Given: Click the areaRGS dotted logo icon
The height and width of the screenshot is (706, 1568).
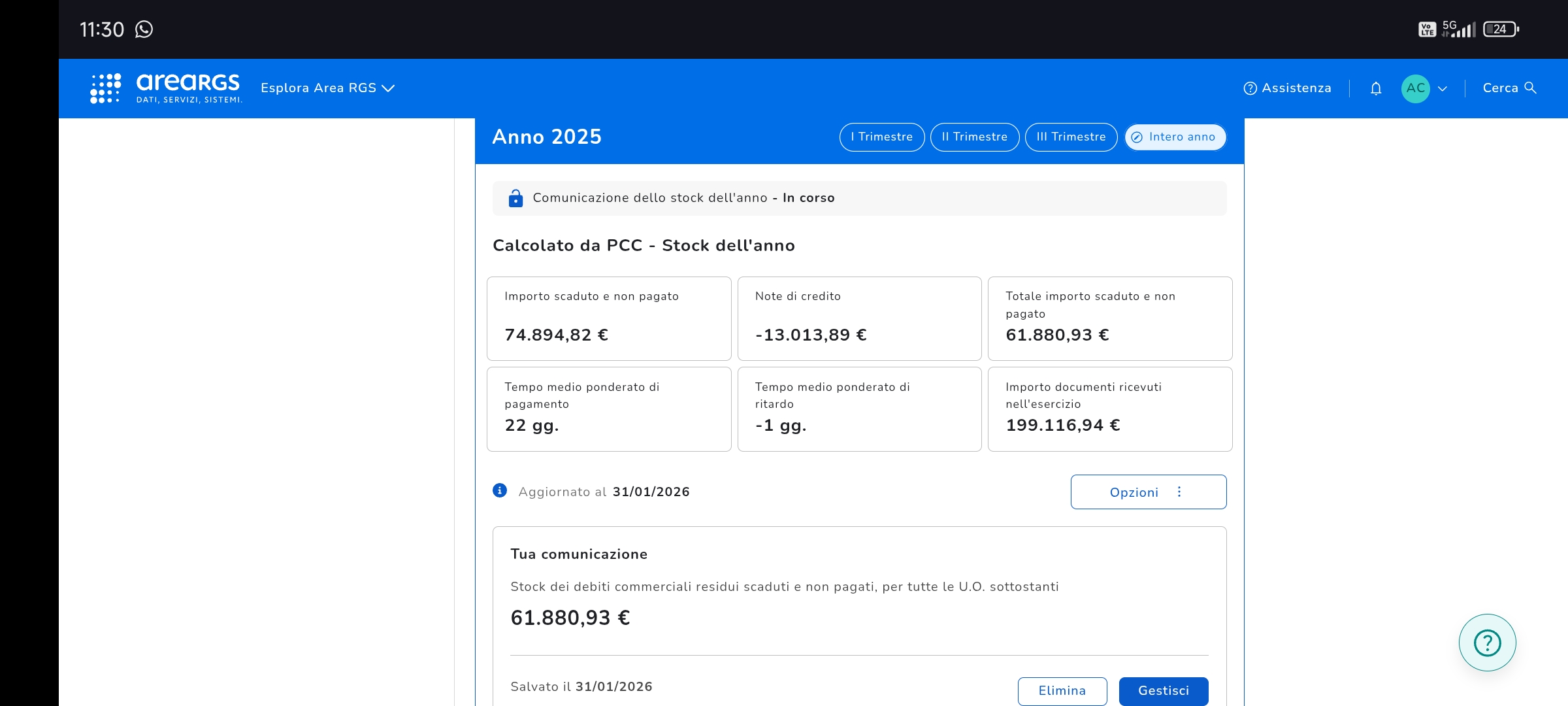Looking at the screenshot, I should [x=105, y=88].
